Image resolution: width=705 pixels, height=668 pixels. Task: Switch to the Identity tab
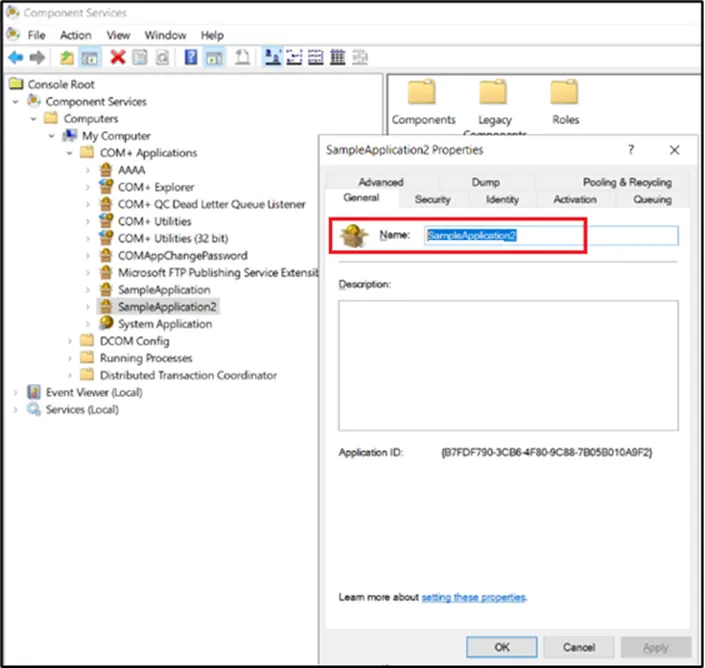coord(502,199)
